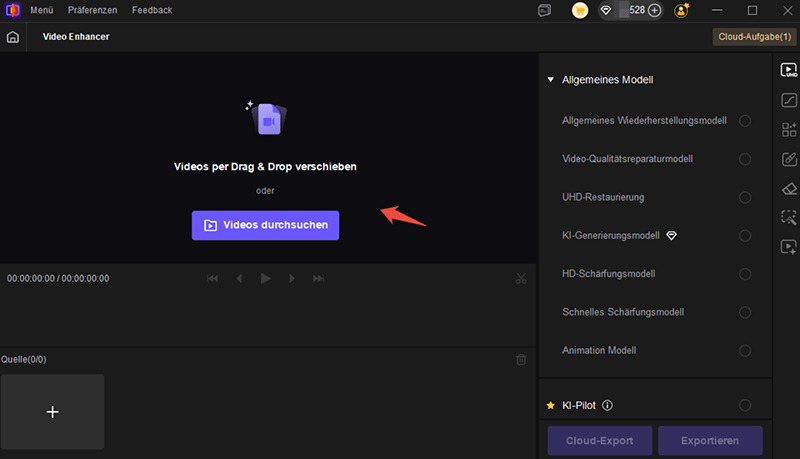
Task: Open the home icon beside Video Enhancer
Action: coord(13,37)
